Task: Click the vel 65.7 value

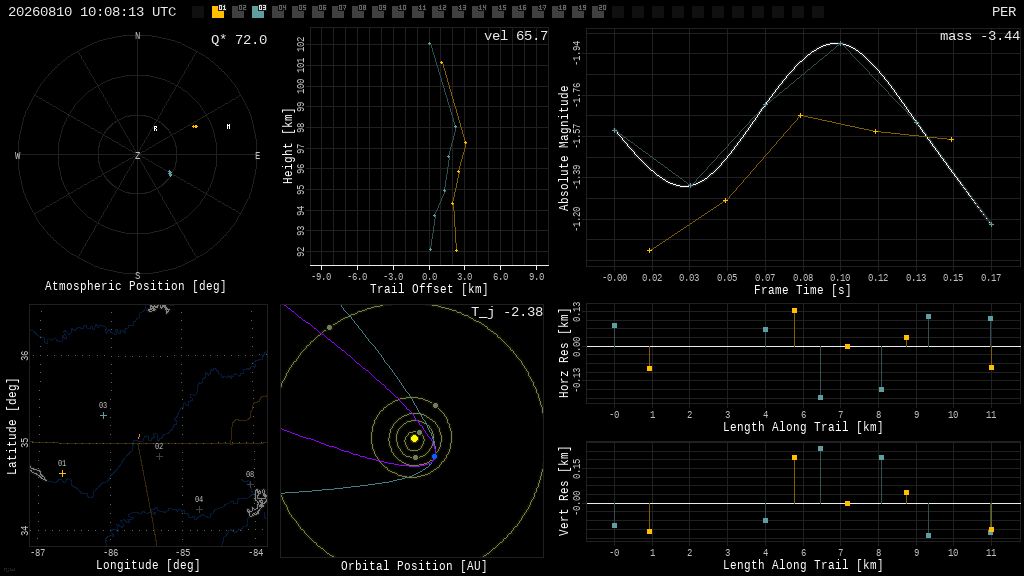Action: point(516,36)
